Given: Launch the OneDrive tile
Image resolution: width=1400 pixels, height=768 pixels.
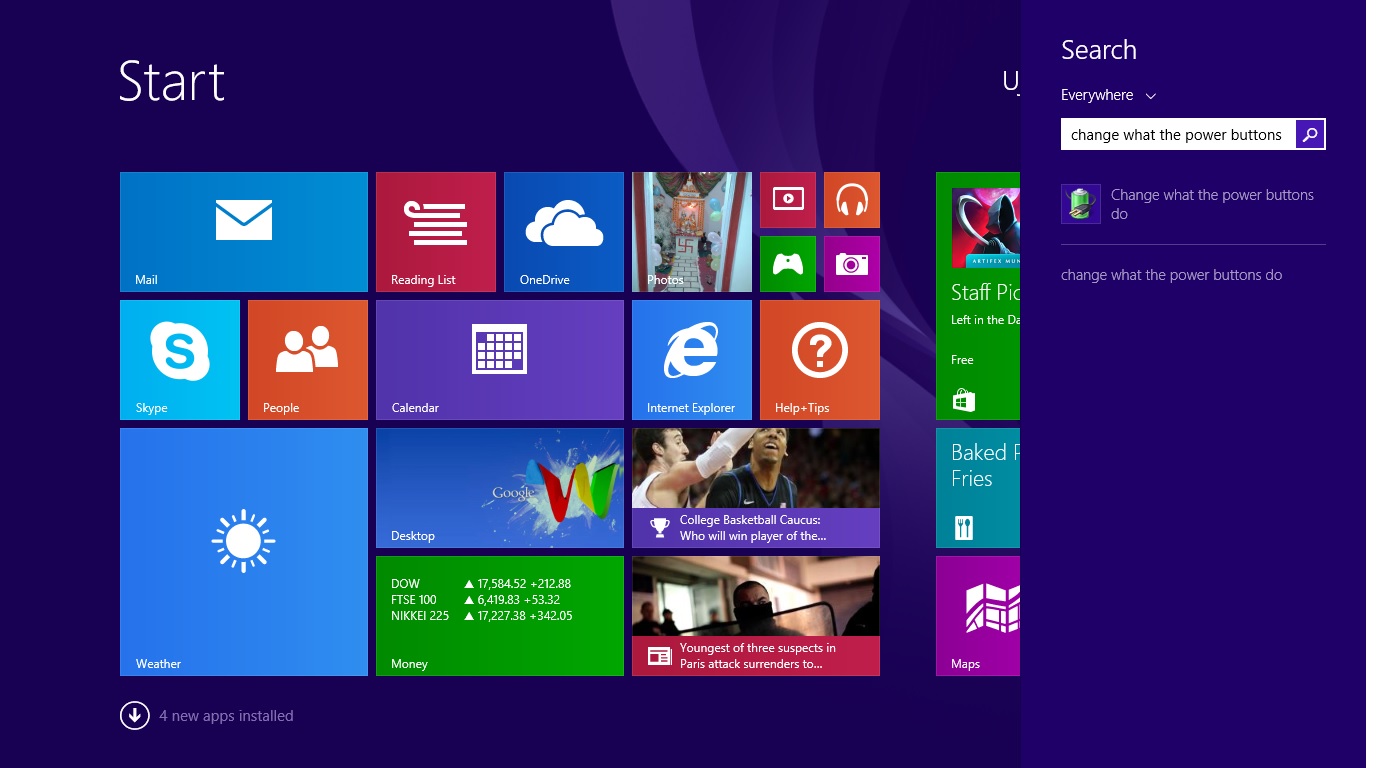Looking at the screenshot, I should [x=564, y=232].
